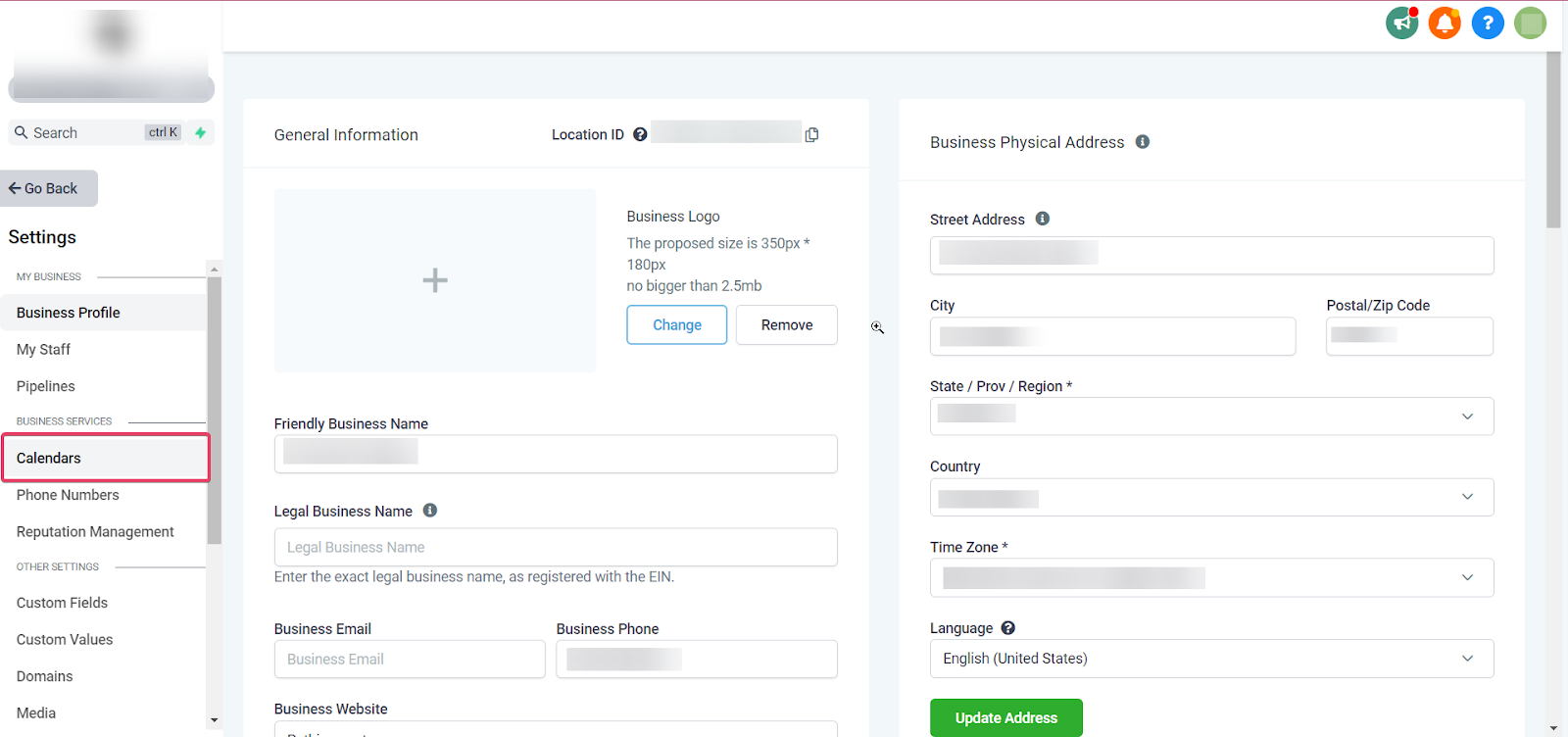Open the user profile avatar
The image size is (1568, 737).
point(1530,23)
